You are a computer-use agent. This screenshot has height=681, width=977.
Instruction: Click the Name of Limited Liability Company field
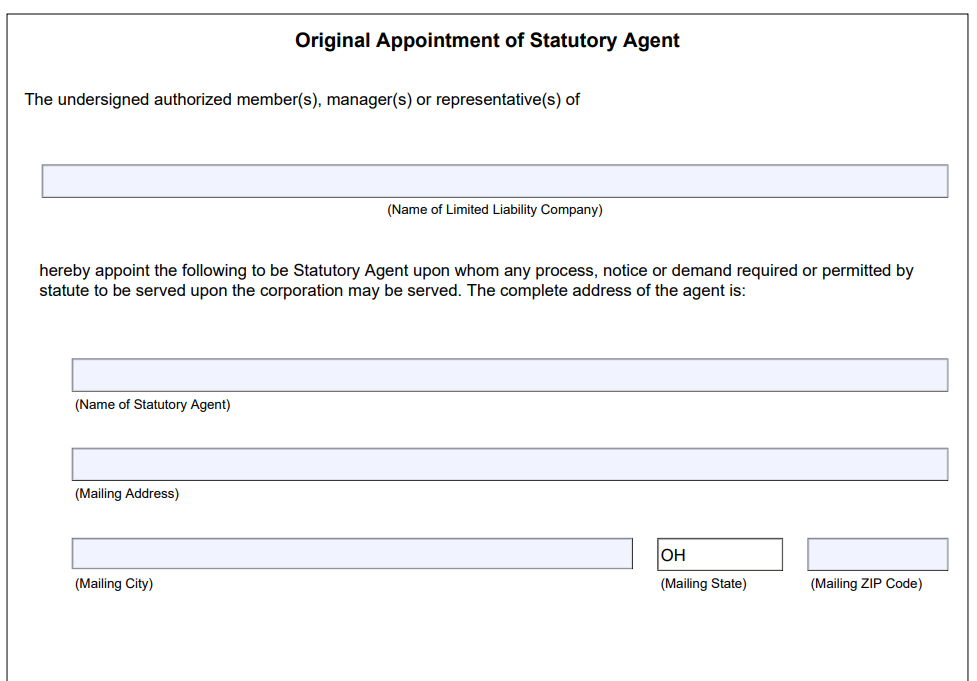click(495, 181)
